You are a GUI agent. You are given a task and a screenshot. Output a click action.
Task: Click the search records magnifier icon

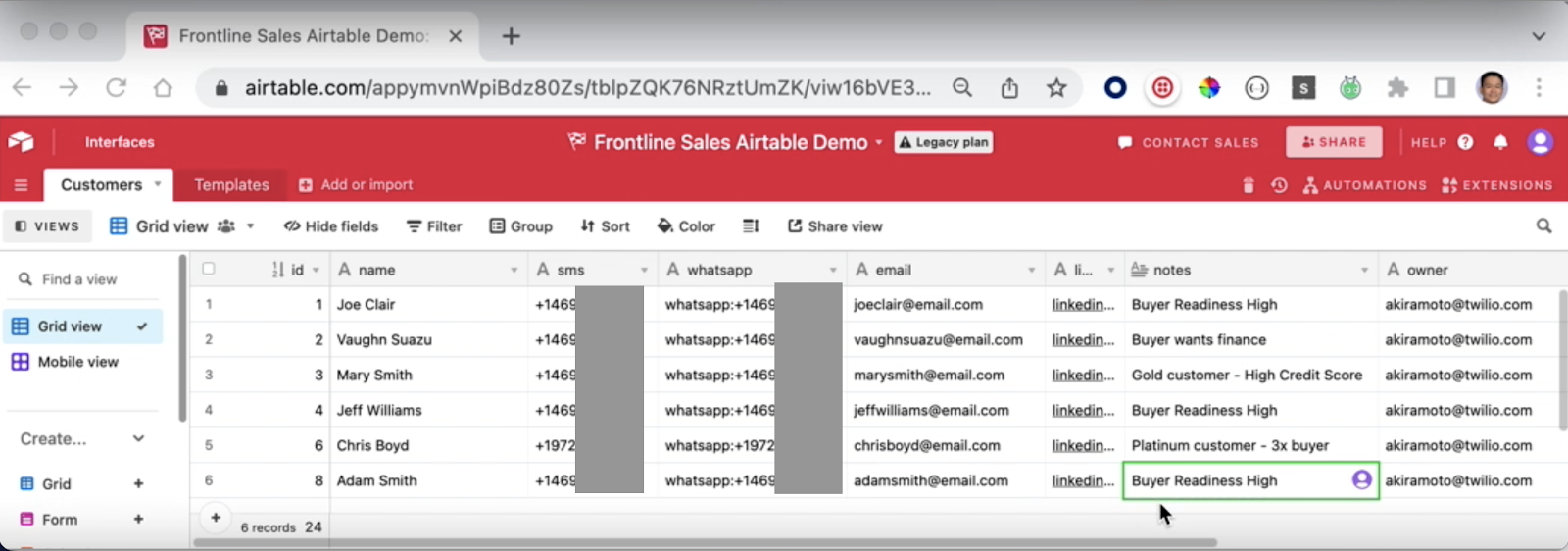point(1543,226)
